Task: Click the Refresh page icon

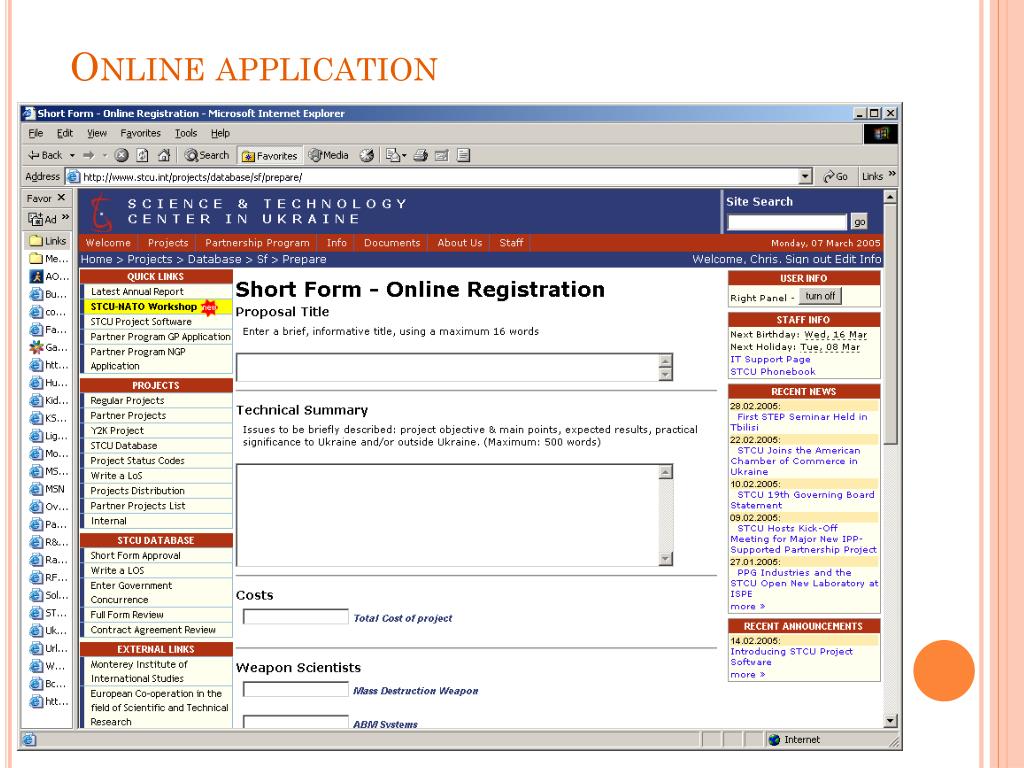Action: tap(141, 155)
